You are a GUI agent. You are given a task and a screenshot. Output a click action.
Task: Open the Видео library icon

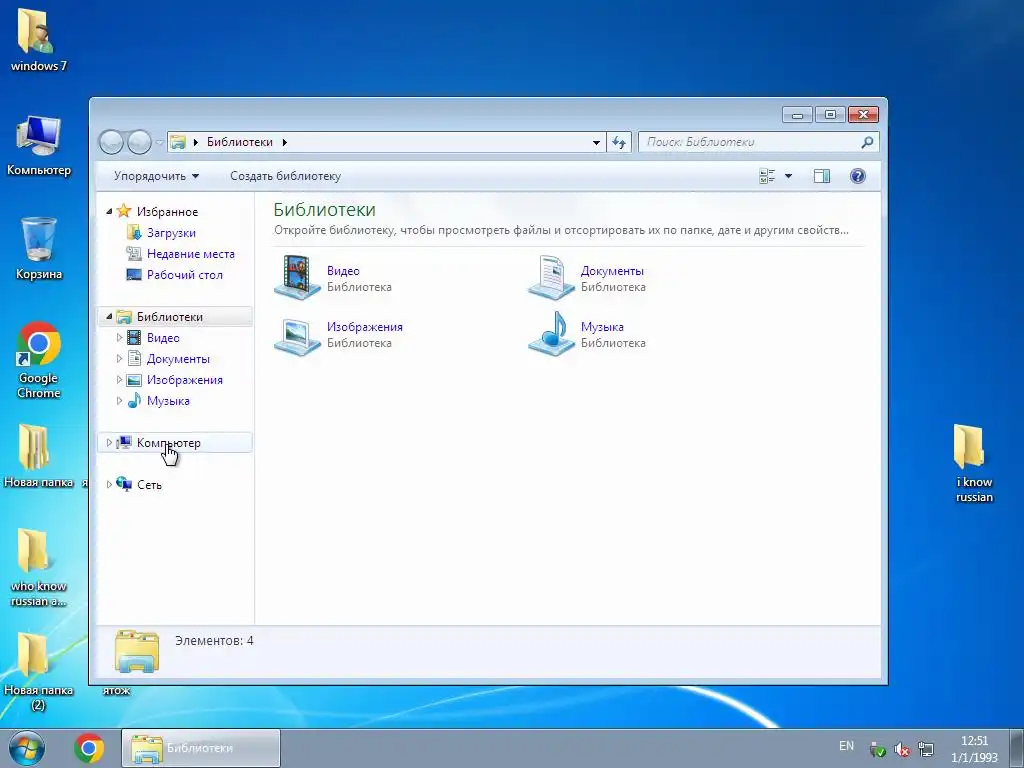297,277
